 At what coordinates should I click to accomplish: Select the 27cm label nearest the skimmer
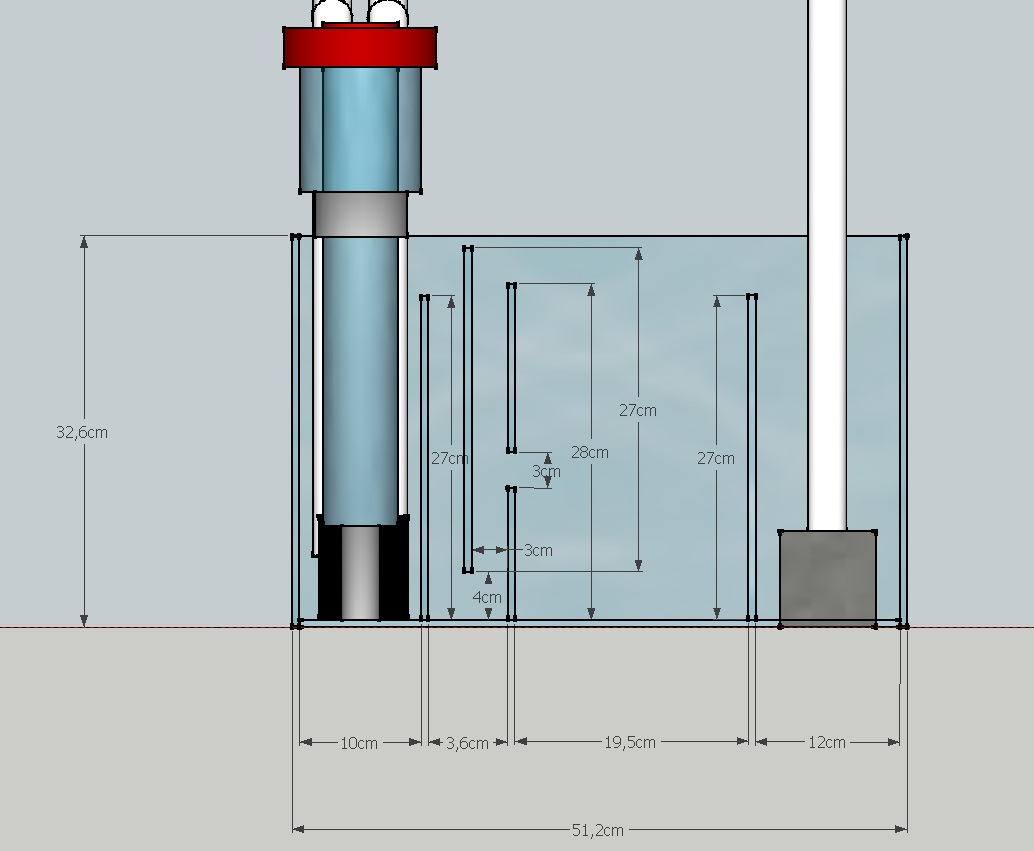point(449,458)
